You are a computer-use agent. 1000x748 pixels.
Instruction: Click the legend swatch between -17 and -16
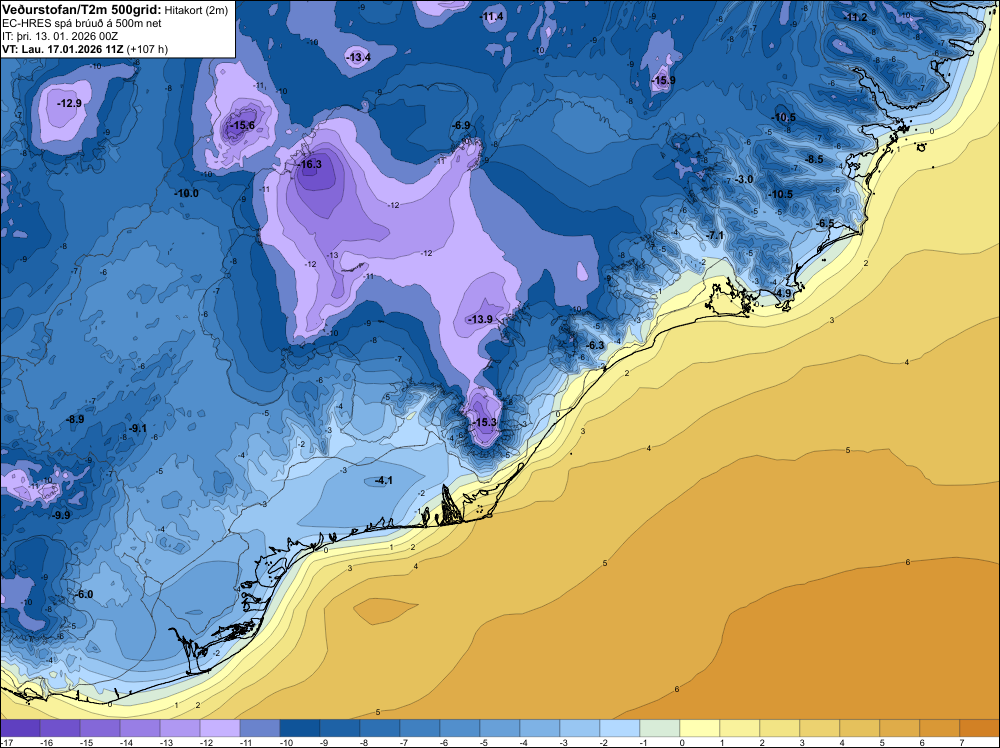click(20, 728)
